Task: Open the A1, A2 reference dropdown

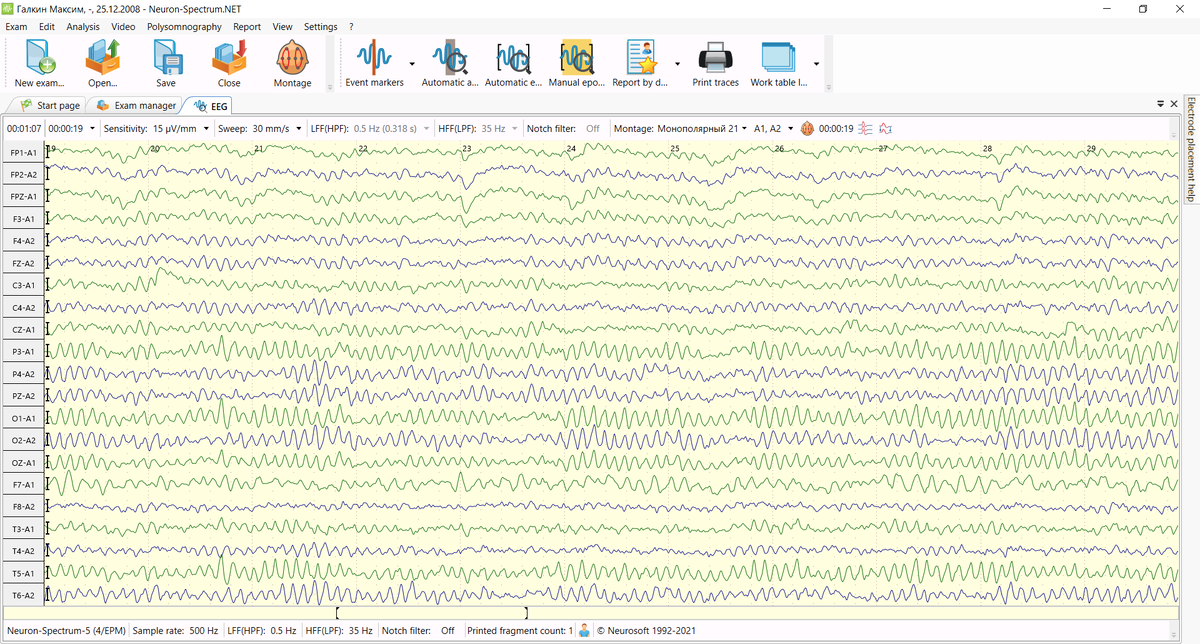Action: tap(789, 129)
